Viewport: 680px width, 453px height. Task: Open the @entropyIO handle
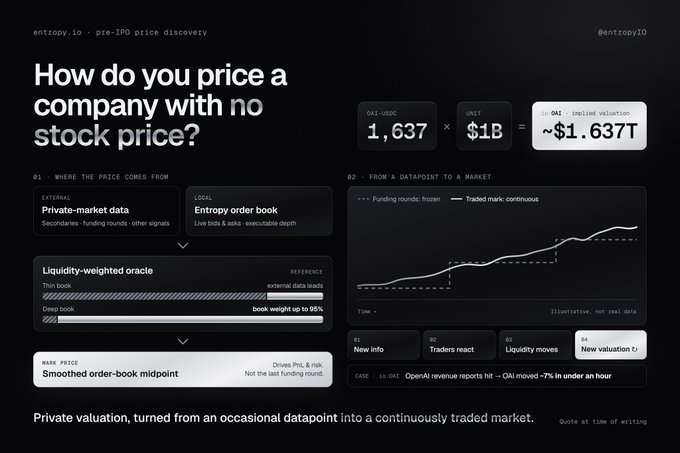coord(622,32)
